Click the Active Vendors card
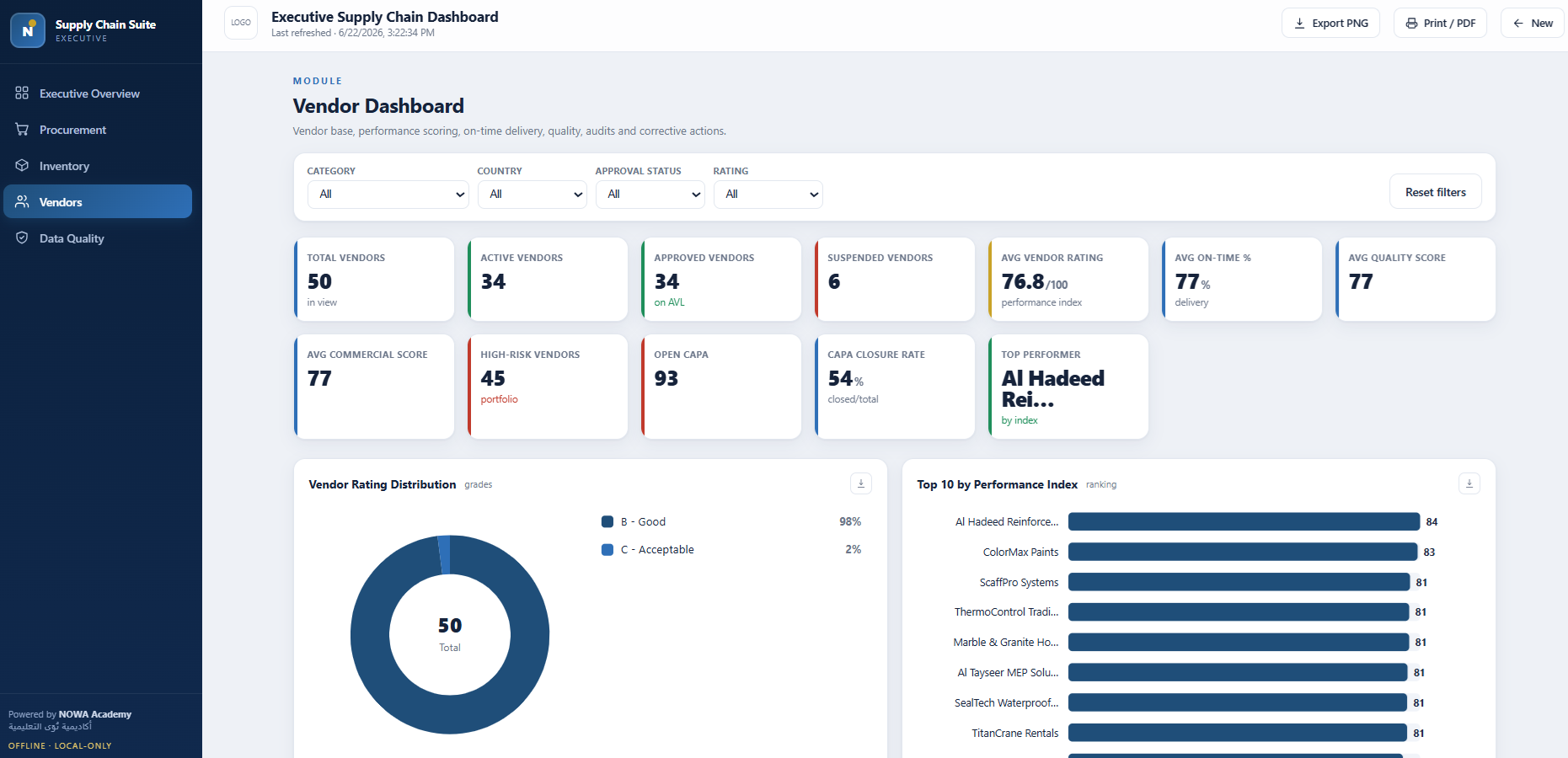 (548, 279)
